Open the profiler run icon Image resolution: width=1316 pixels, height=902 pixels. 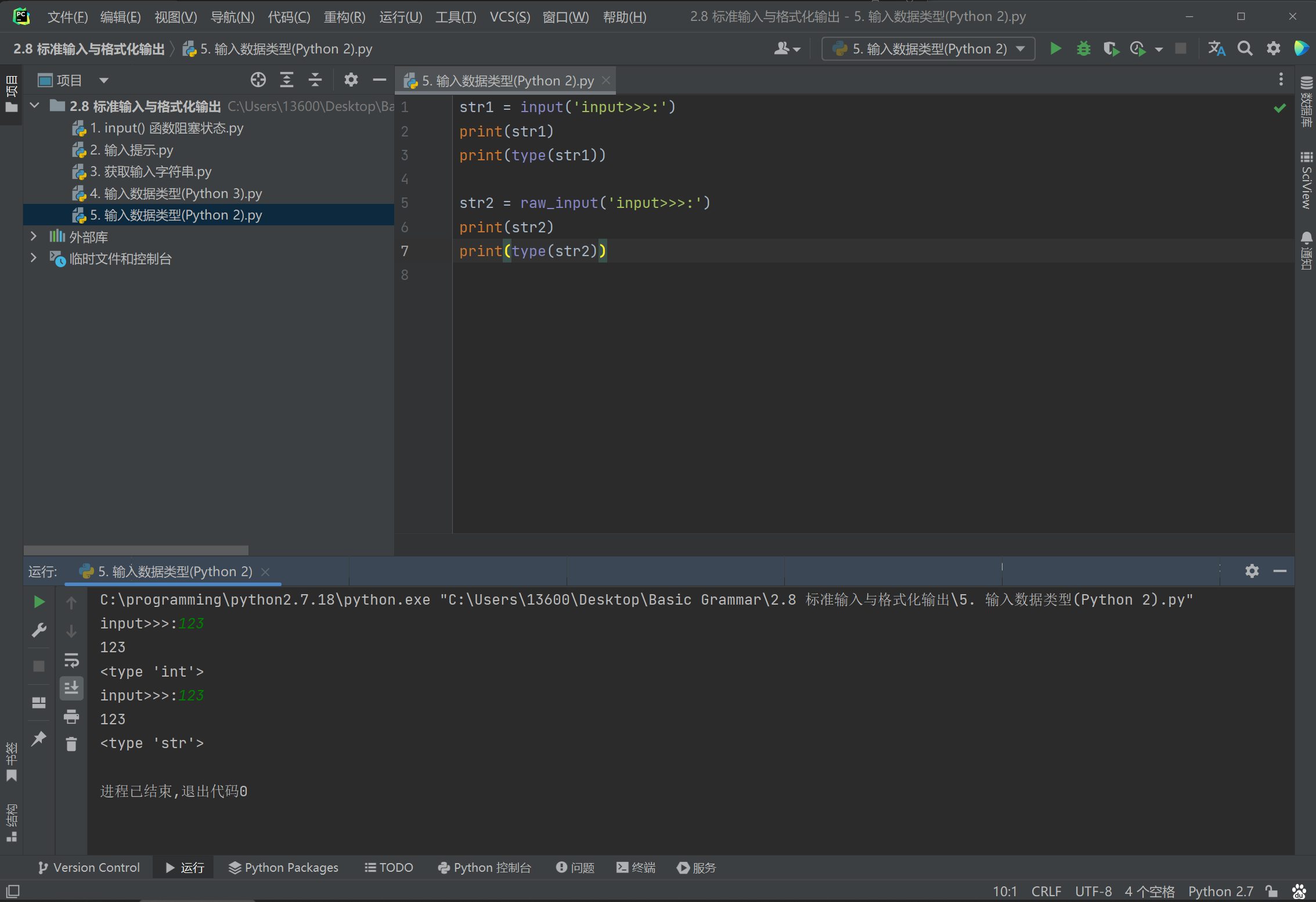[1138, 49]
